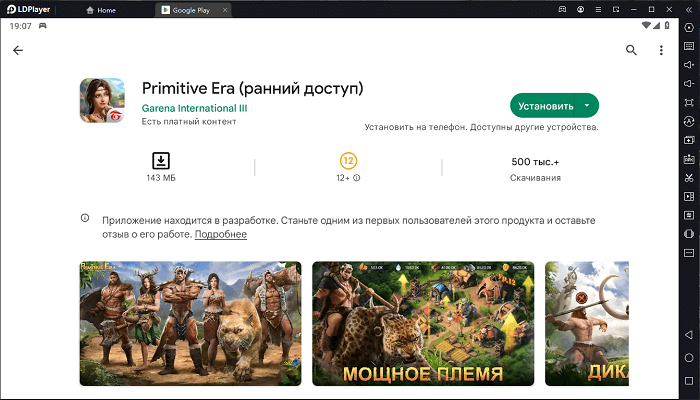Open multi-instance manager icon in sidebar
Image resolution: width=700 pixels, height=400 pixels.
pos(689,140)
